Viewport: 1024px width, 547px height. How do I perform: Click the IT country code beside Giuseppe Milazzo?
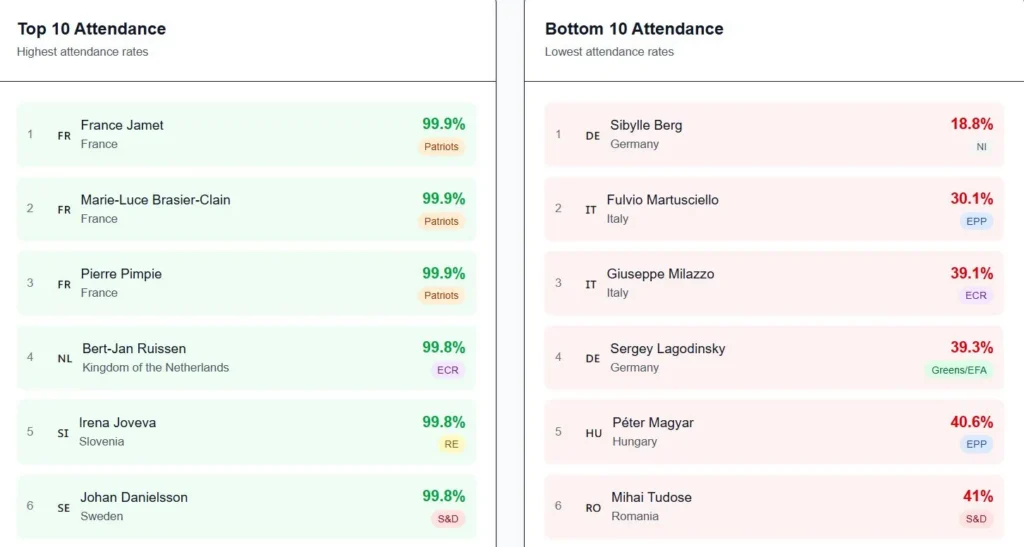point(591,285)
